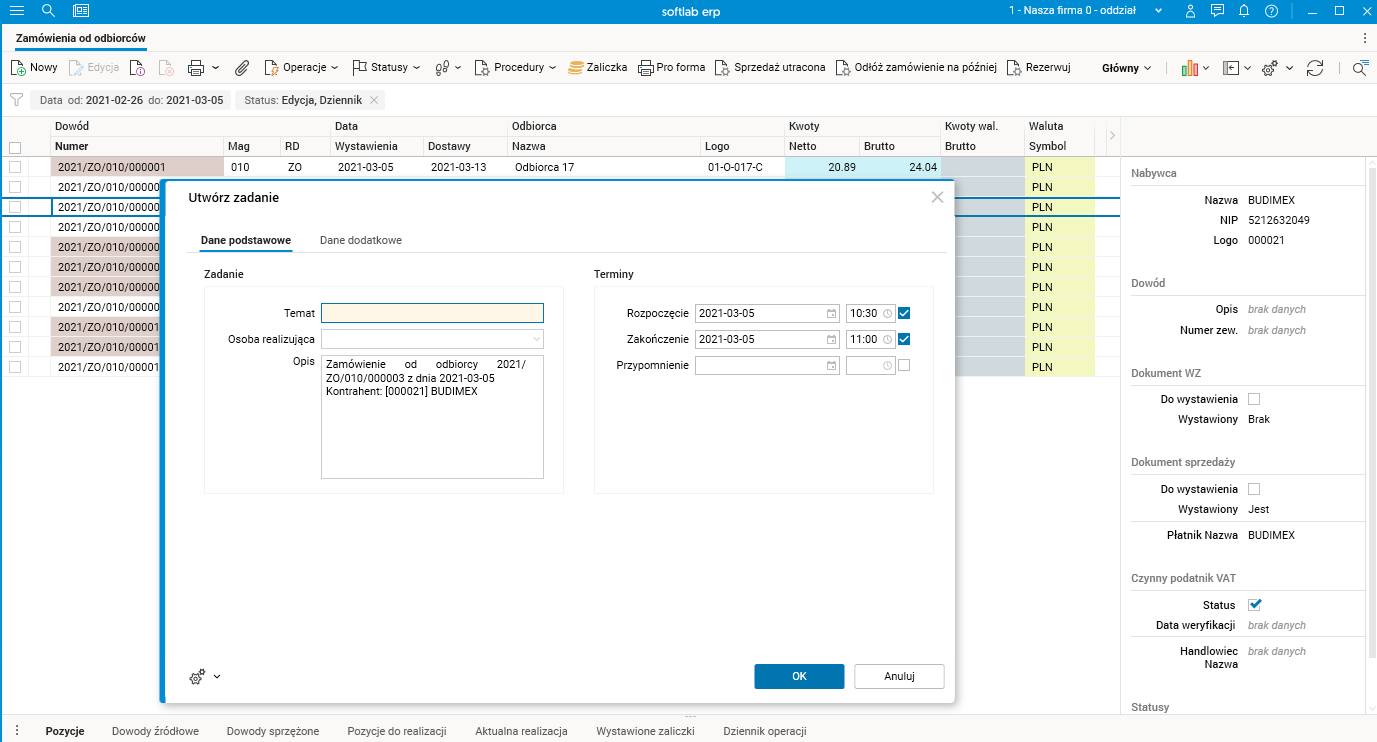Click the filter funnel icon
The image size is (1377, 742).
[16, 100]
